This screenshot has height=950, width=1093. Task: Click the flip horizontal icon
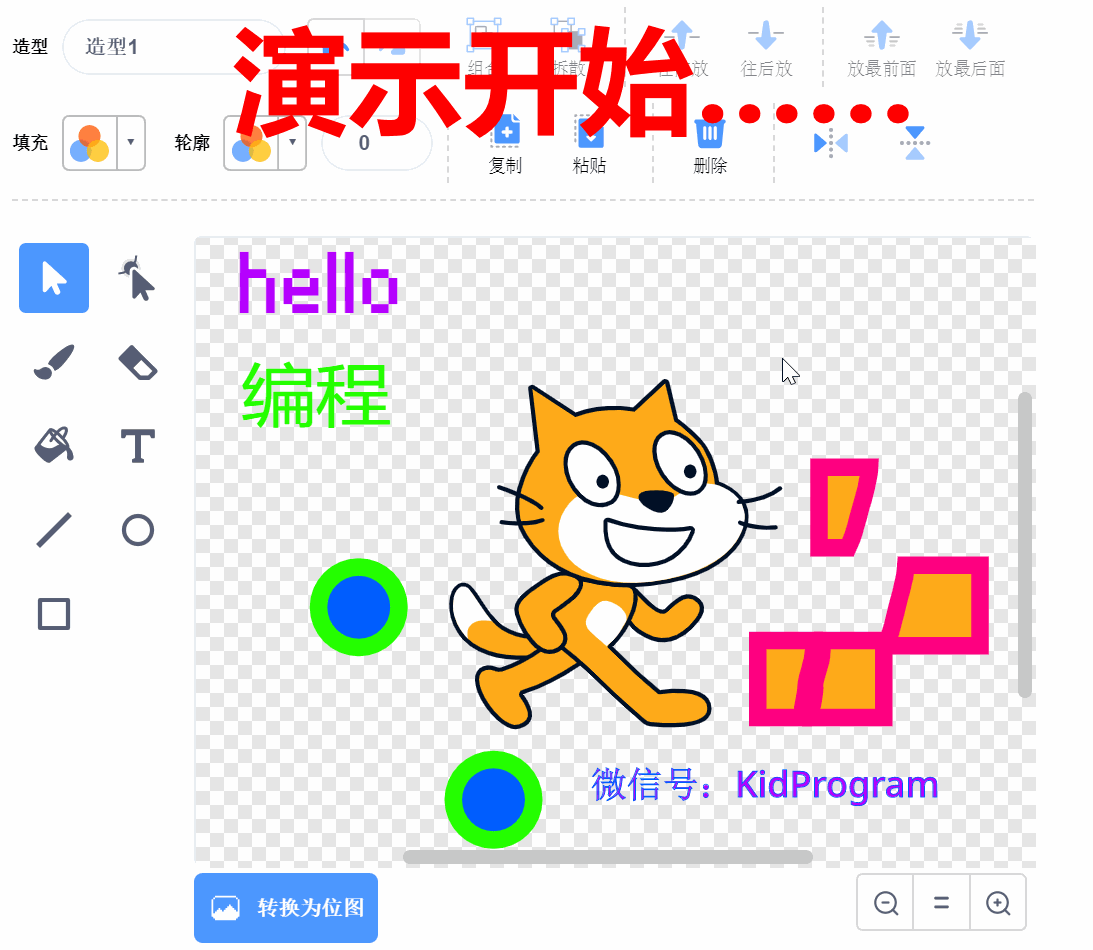(x=831, y=143)
